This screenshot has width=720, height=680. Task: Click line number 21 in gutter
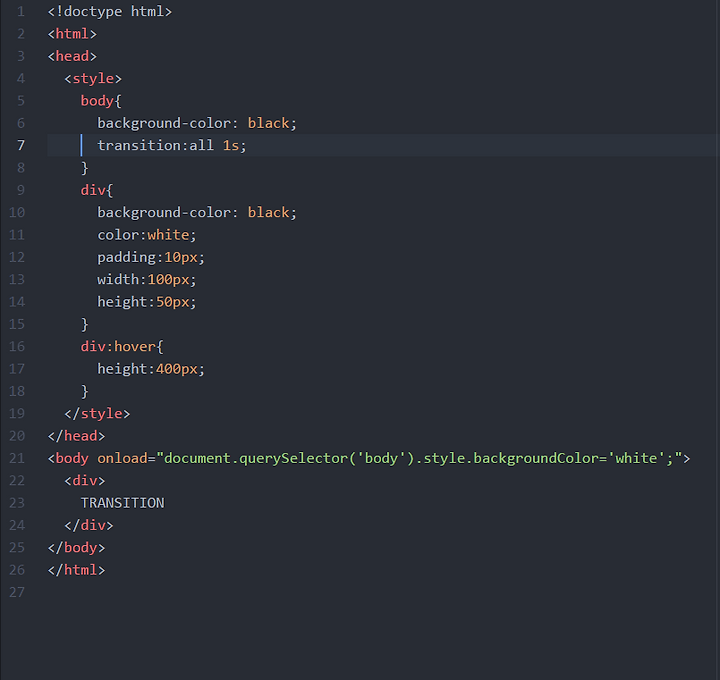17,458
